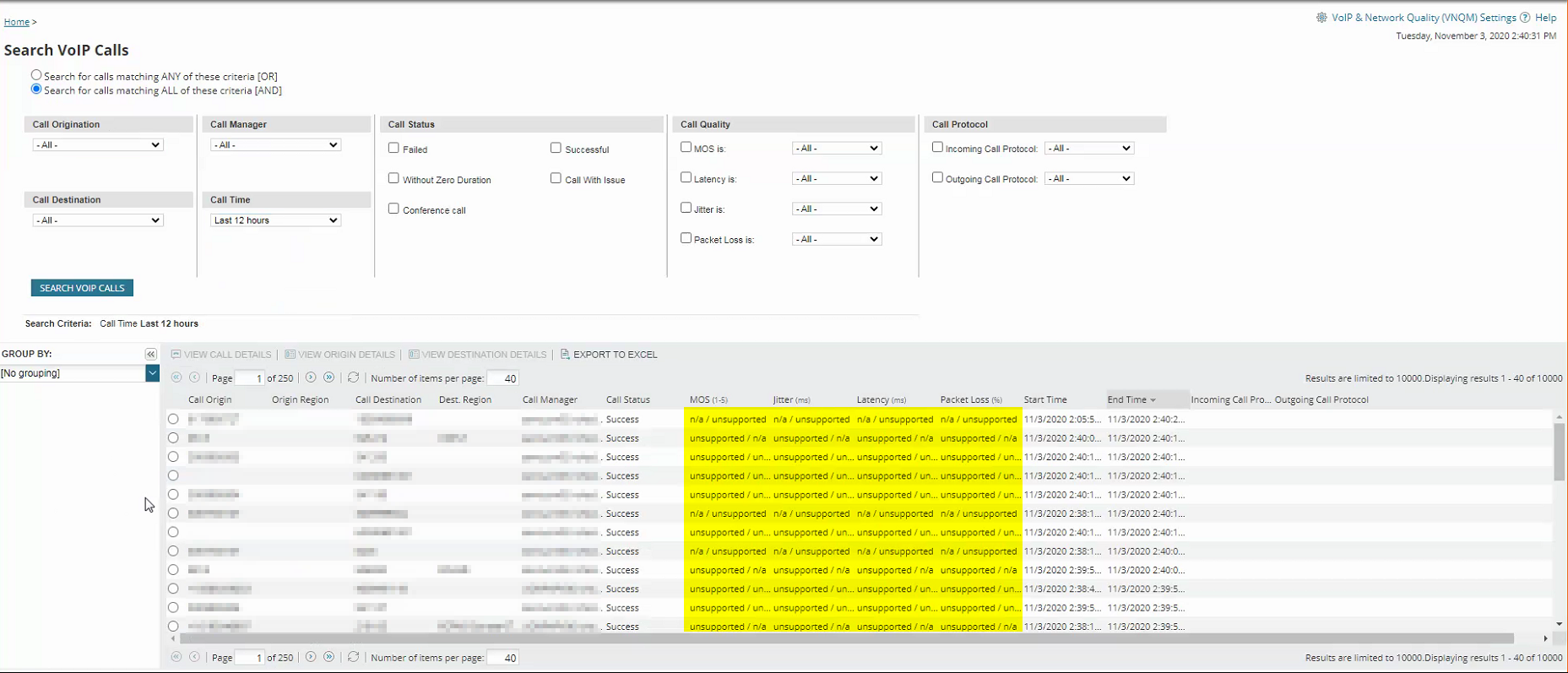1568x673 pixels.
Task: Check the Call With Issue checkbox
Action: pyautogui.click(x=556, y=178)
